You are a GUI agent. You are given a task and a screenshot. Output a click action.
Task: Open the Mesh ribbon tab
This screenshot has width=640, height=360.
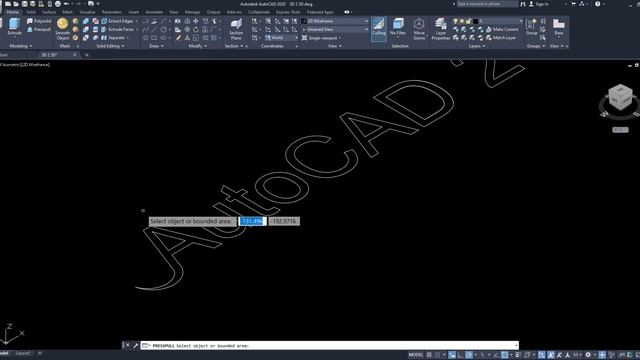(67, 12)
